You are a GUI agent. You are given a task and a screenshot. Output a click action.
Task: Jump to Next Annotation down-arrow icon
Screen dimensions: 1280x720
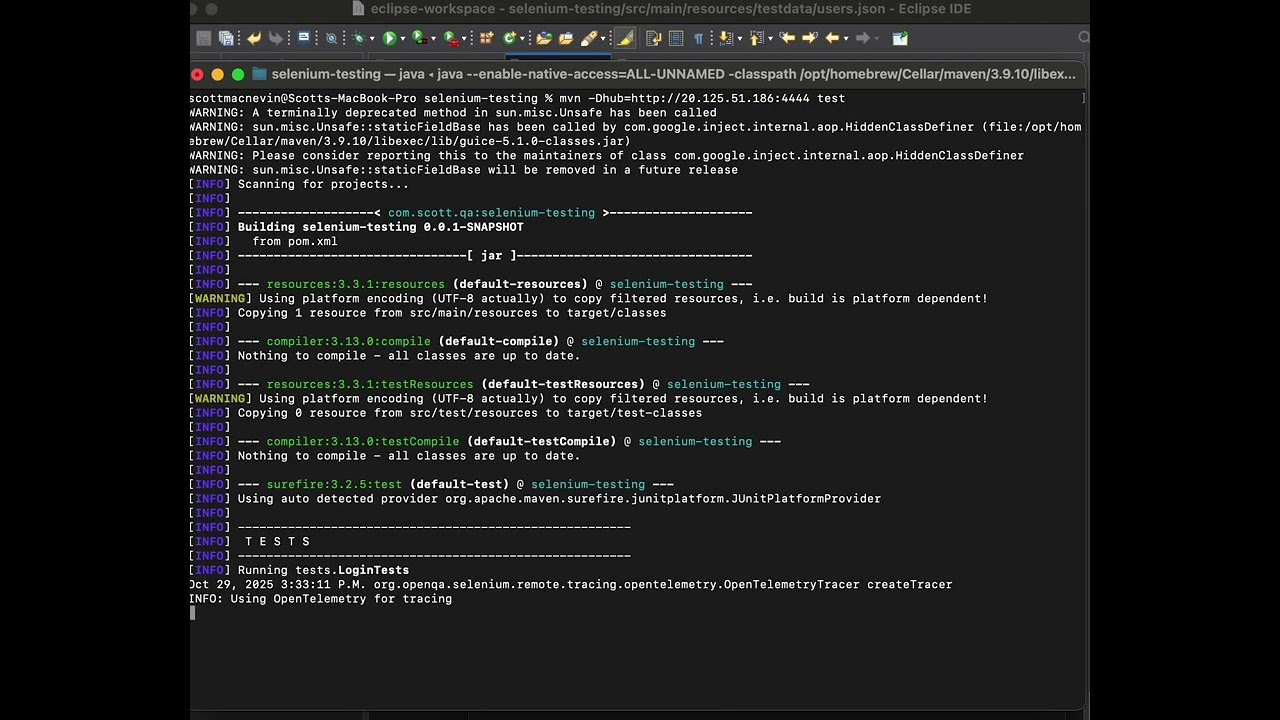click(726, 38)
